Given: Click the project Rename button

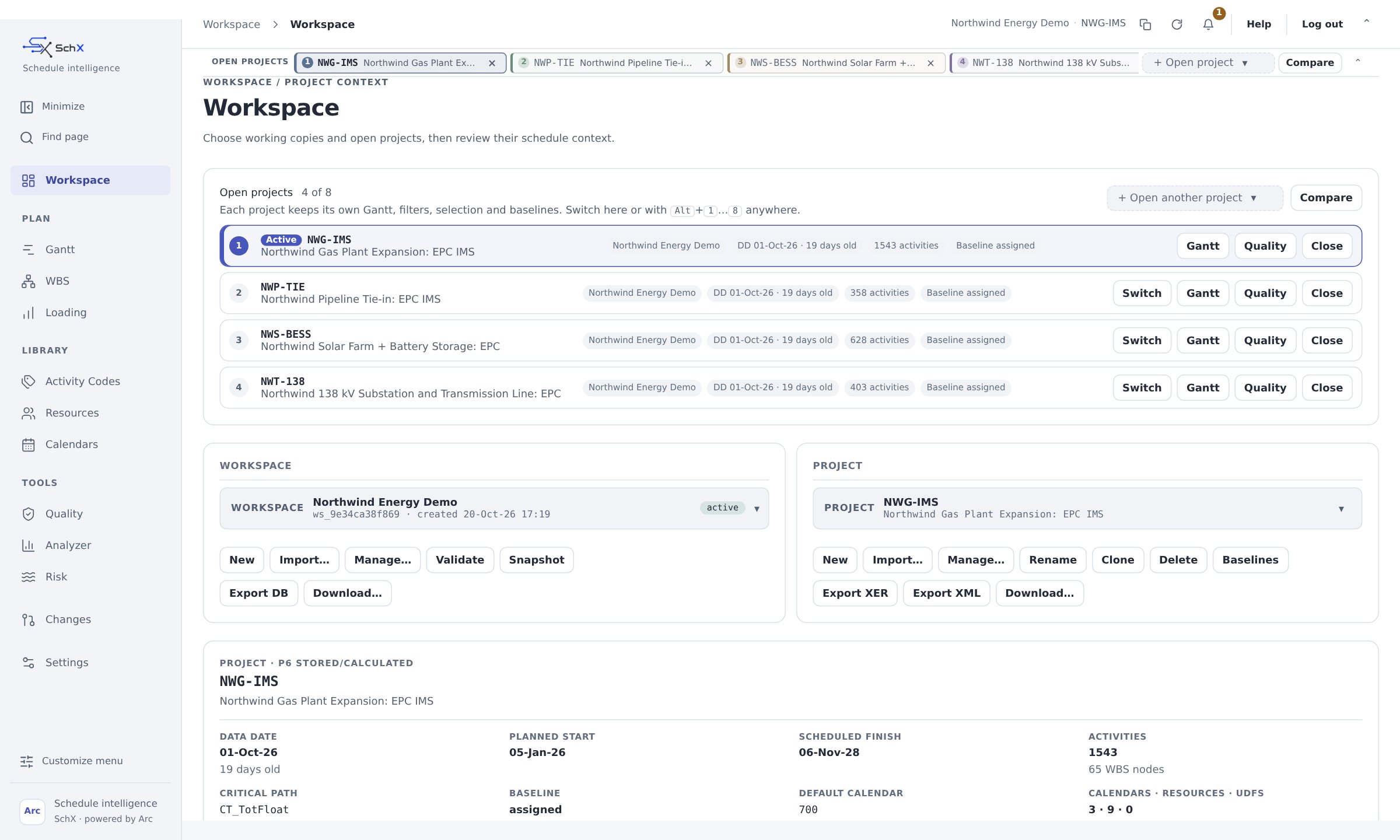Looking at the screenshot, I should click(1052, 560).
